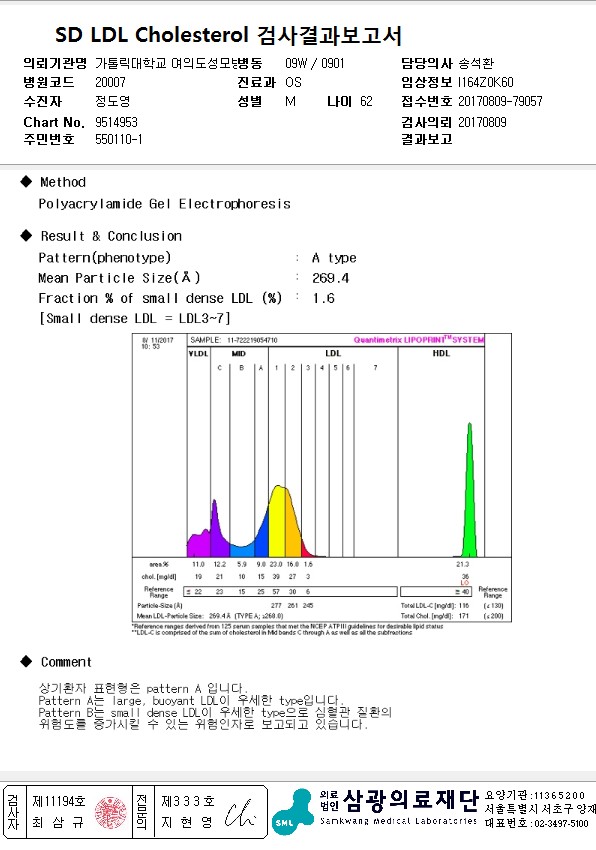Select sex value M
This screenshot has width=596, height=850.
[x=291, y=101]
